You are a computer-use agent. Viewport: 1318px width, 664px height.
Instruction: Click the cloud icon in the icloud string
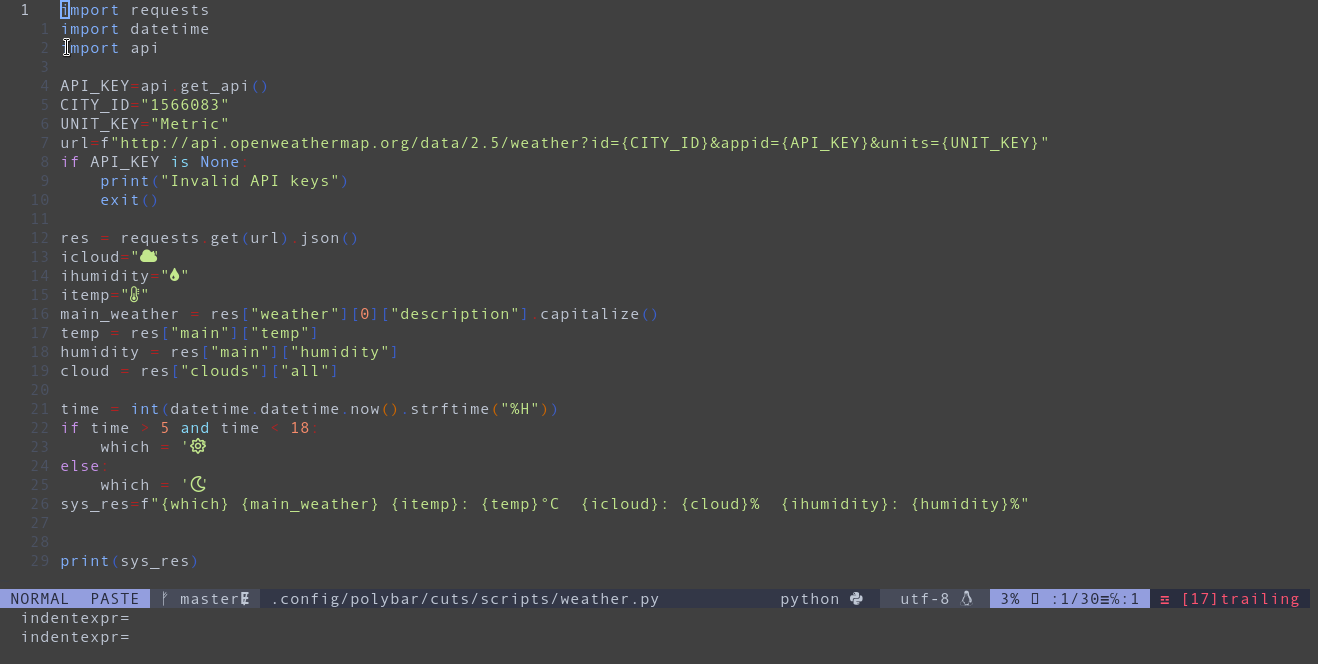(149, 256)
